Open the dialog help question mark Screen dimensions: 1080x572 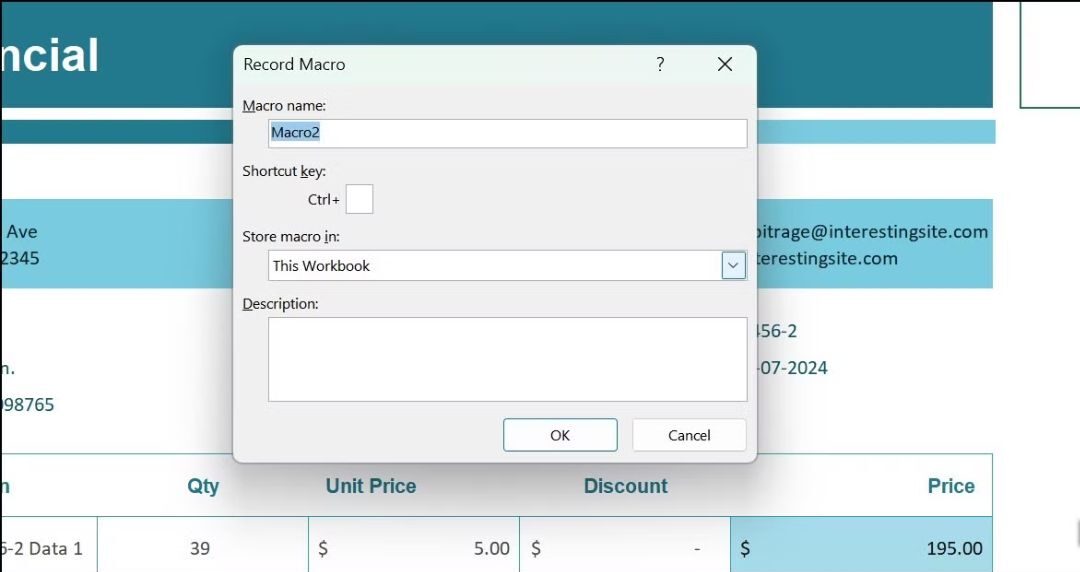pos(660,64)
